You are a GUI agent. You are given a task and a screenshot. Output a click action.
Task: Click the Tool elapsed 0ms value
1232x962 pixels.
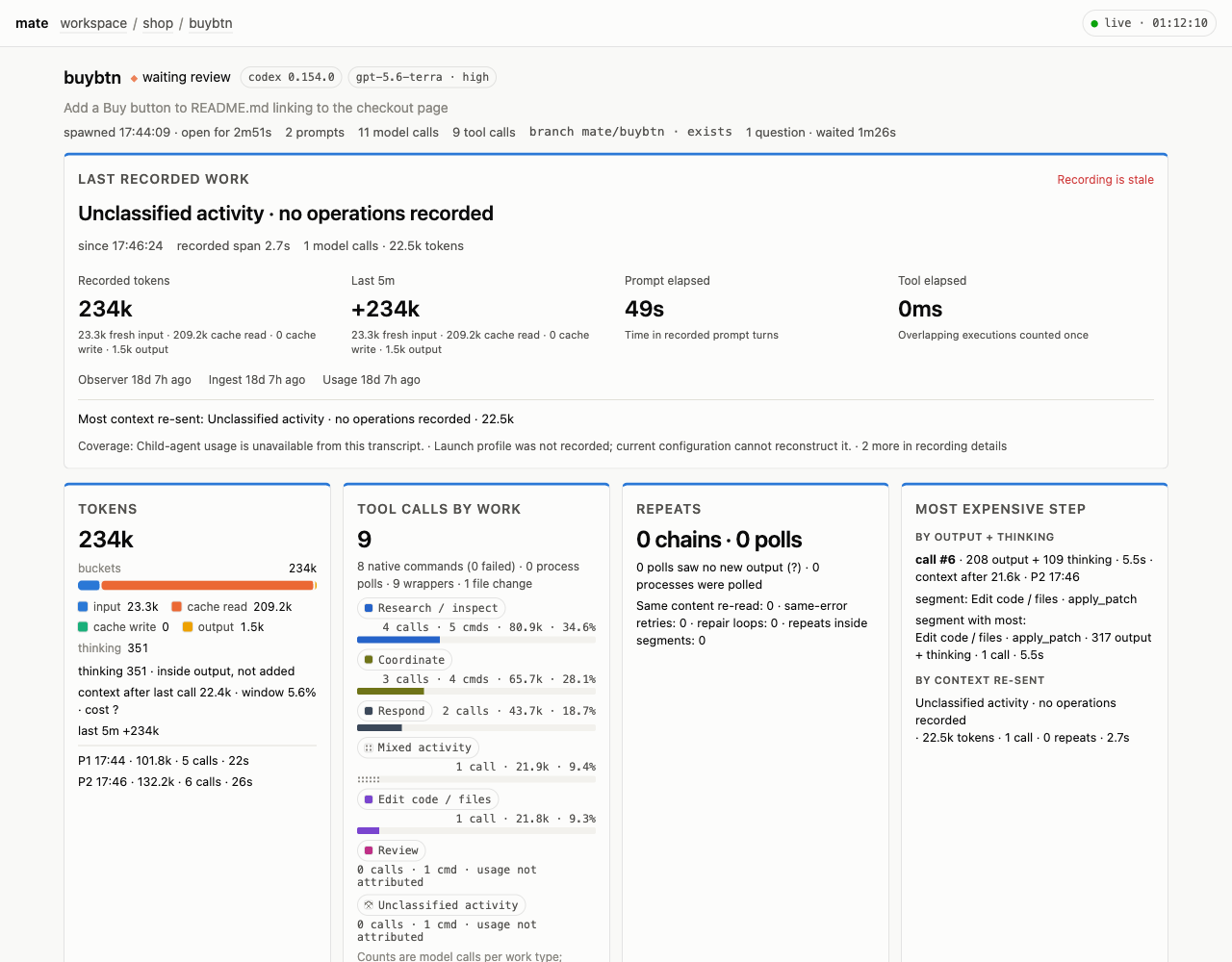click(x=920, y=309)
